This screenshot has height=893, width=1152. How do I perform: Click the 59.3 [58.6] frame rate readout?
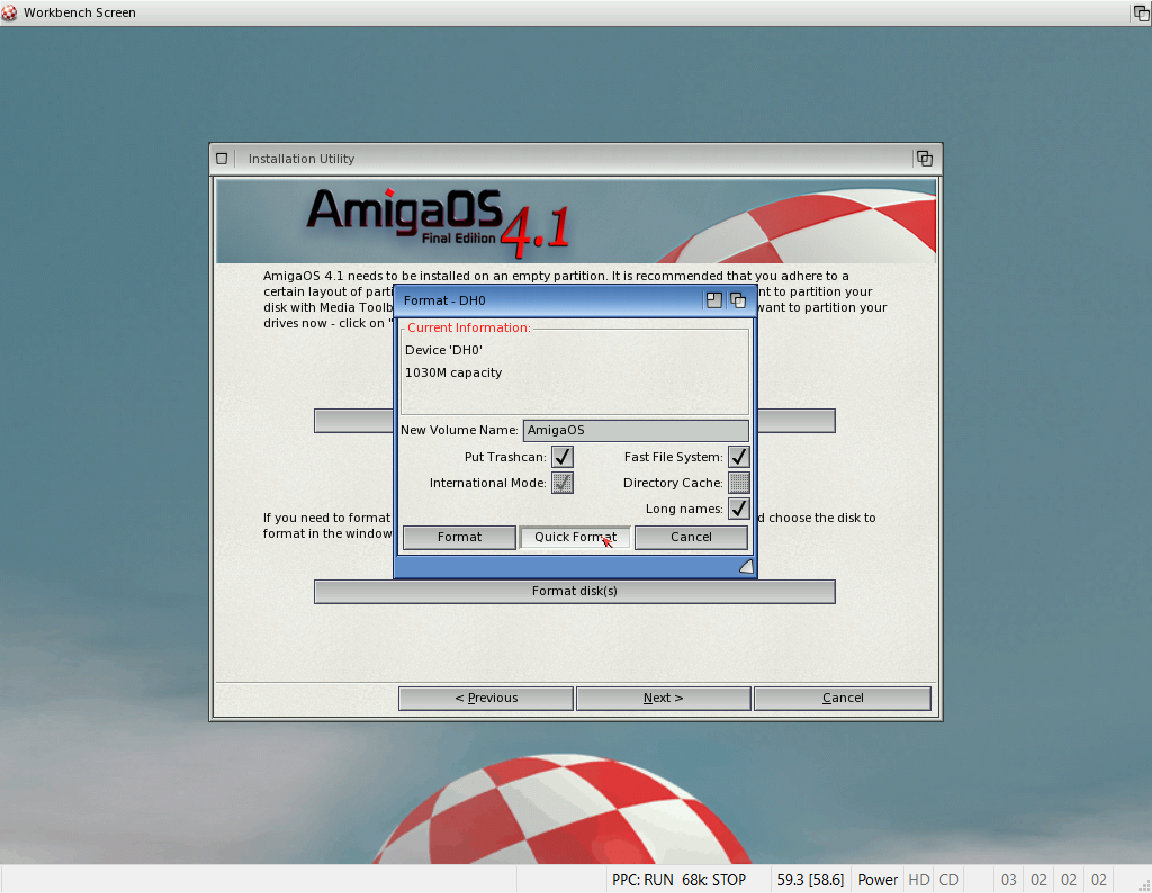tap(810, 880)
